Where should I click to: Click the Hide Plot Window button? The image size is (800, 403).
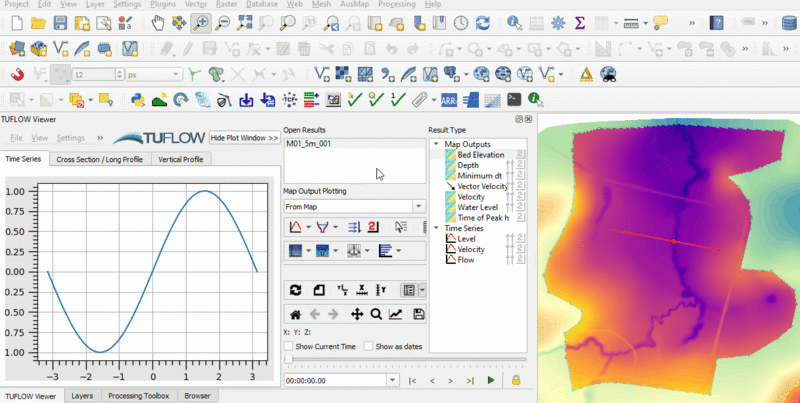pyautogui.click(x=244, y=137)
